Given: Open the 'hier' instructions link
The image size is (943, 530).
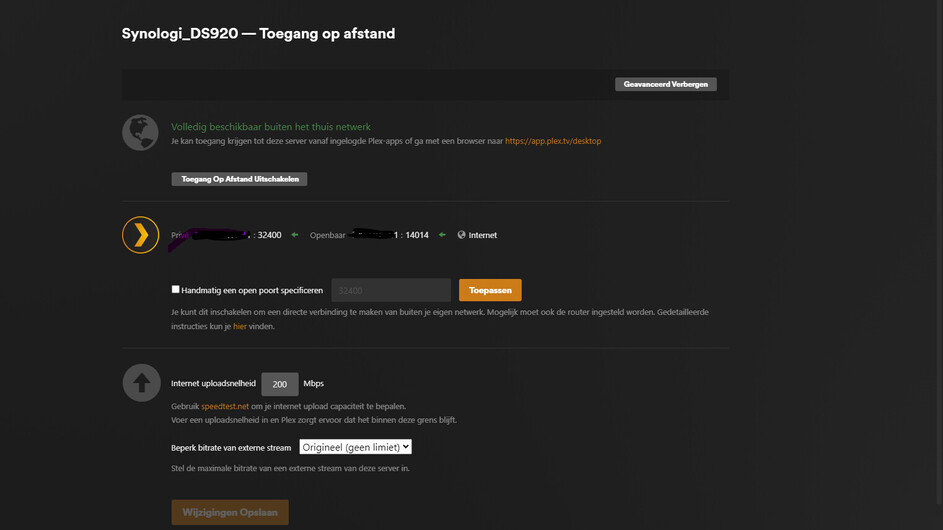Looking at the screenshot, I should [239, 326].
